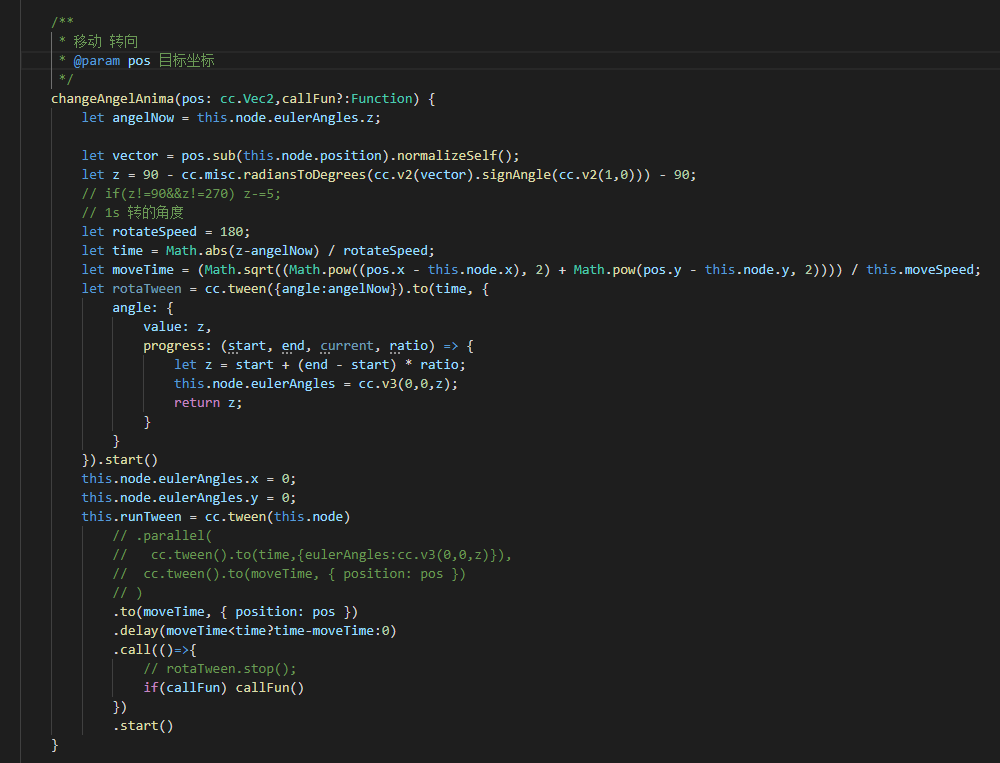Click the property 'value: z,'
The height and width of the screenshot is (763, 1000).
[177, 327]
